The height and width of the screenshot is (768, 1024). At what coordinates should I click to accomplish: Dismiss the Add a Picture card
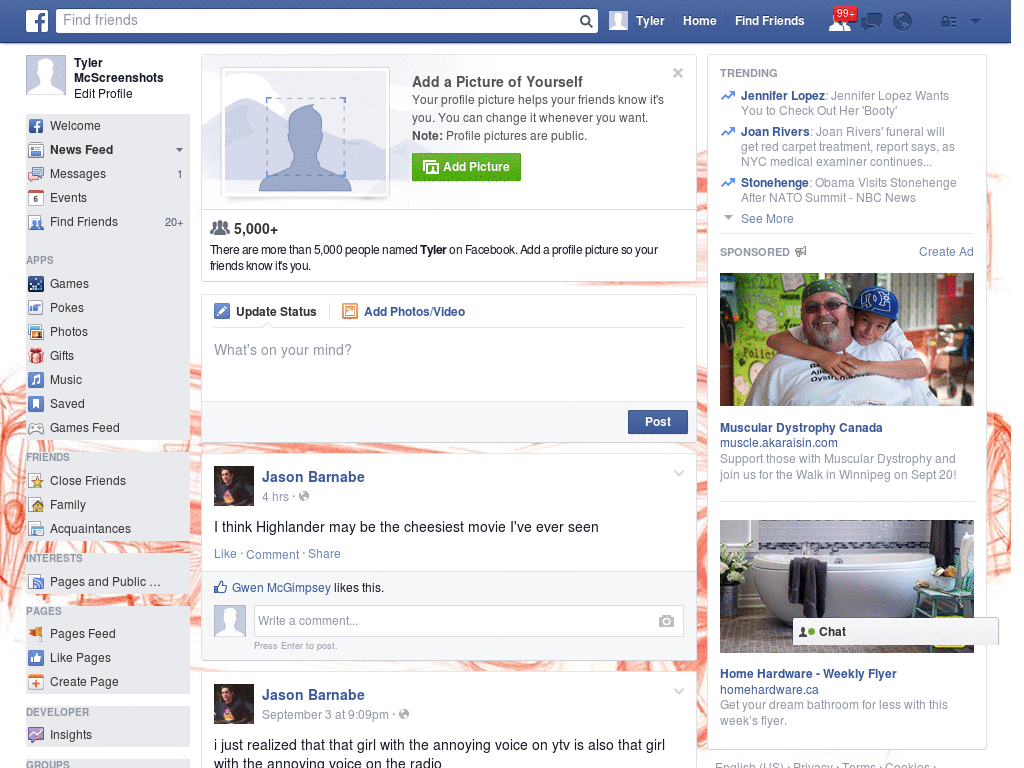point(678,73)
